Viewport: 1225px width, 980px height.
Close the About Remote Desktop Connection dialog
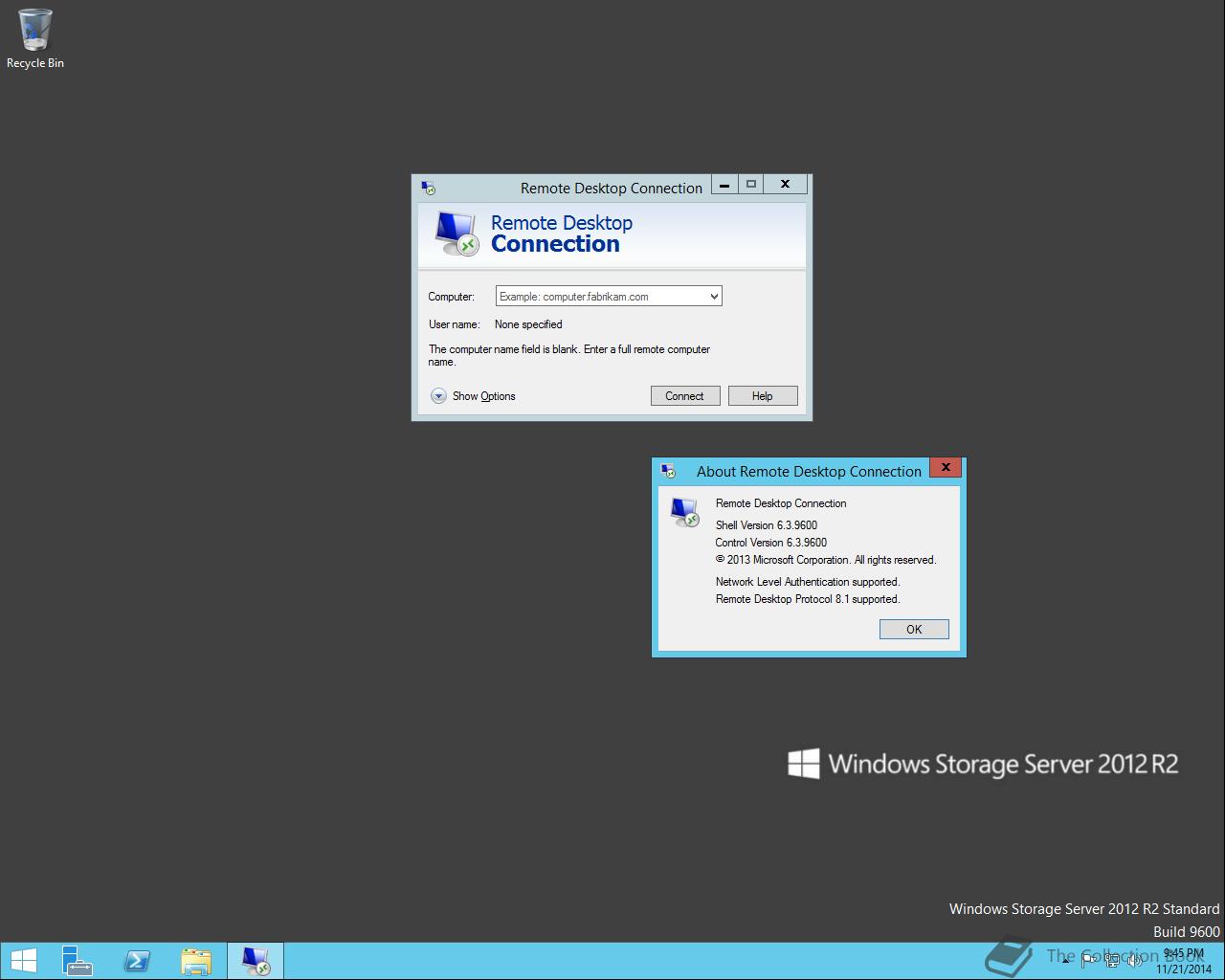click(x=946, y=467)
